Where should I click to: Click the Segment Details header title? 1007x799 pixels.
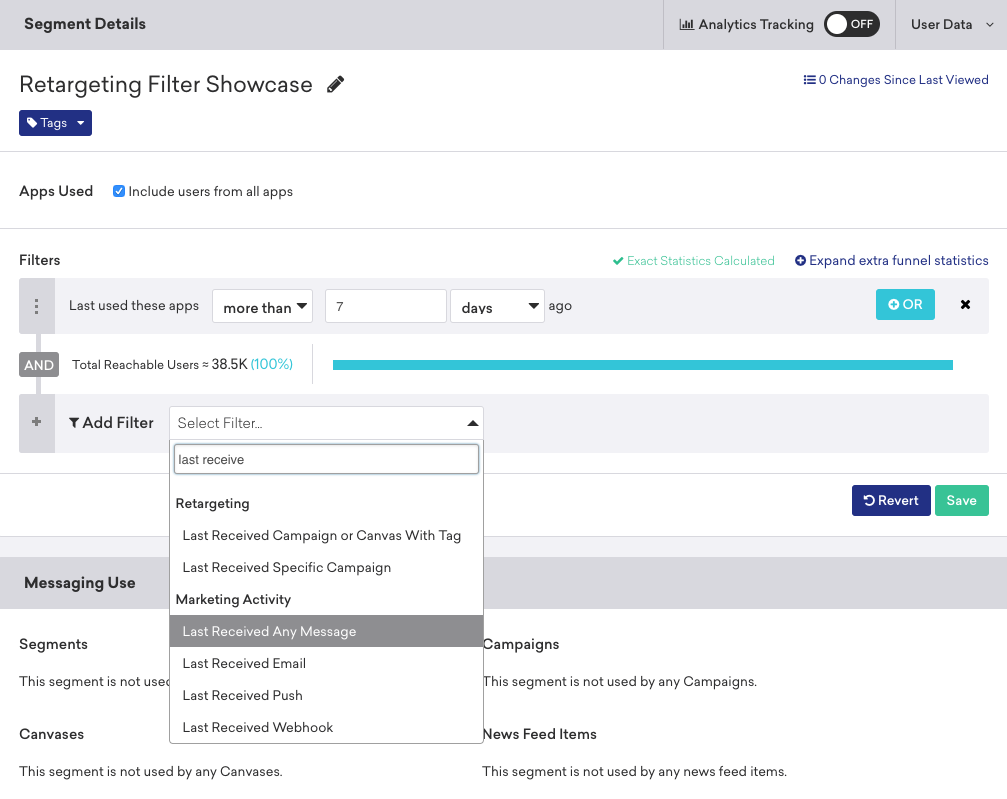coord(85,24)
